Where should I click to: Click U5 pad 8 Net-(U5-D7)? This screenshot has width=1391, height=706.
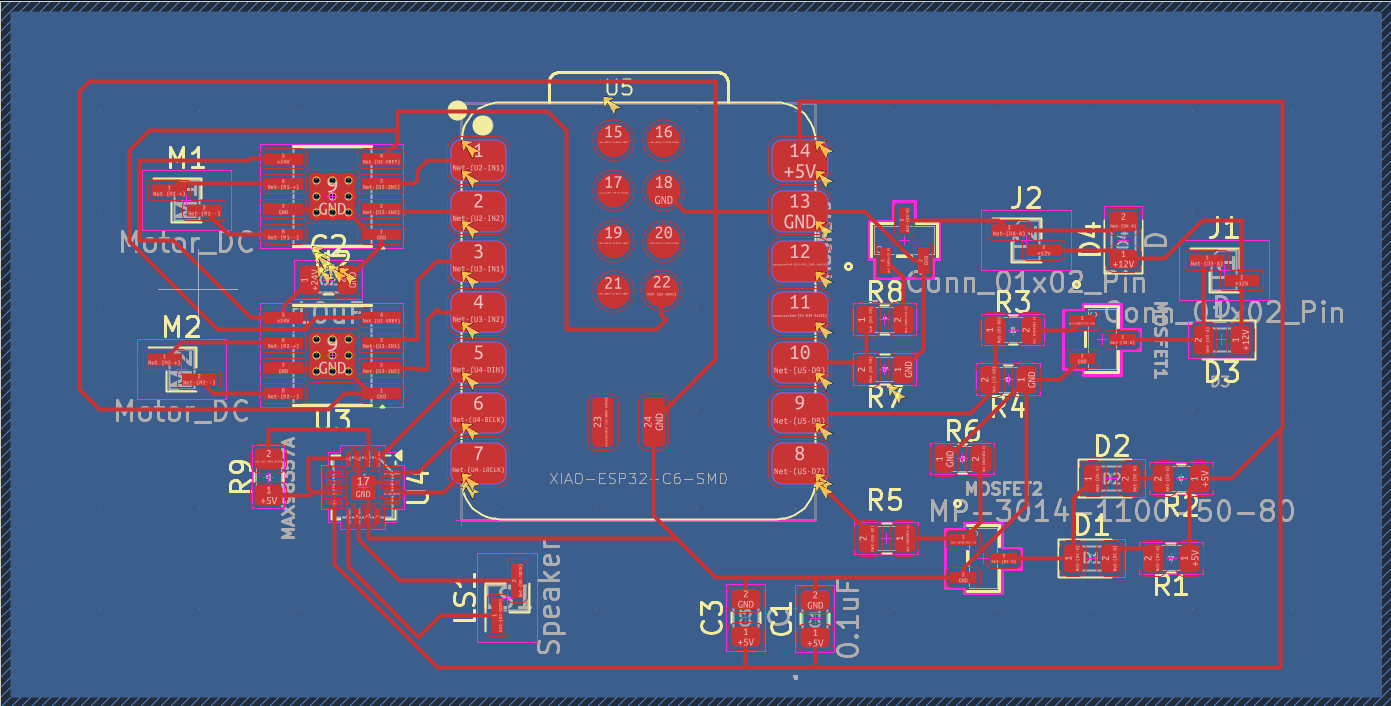click(798, 461)
